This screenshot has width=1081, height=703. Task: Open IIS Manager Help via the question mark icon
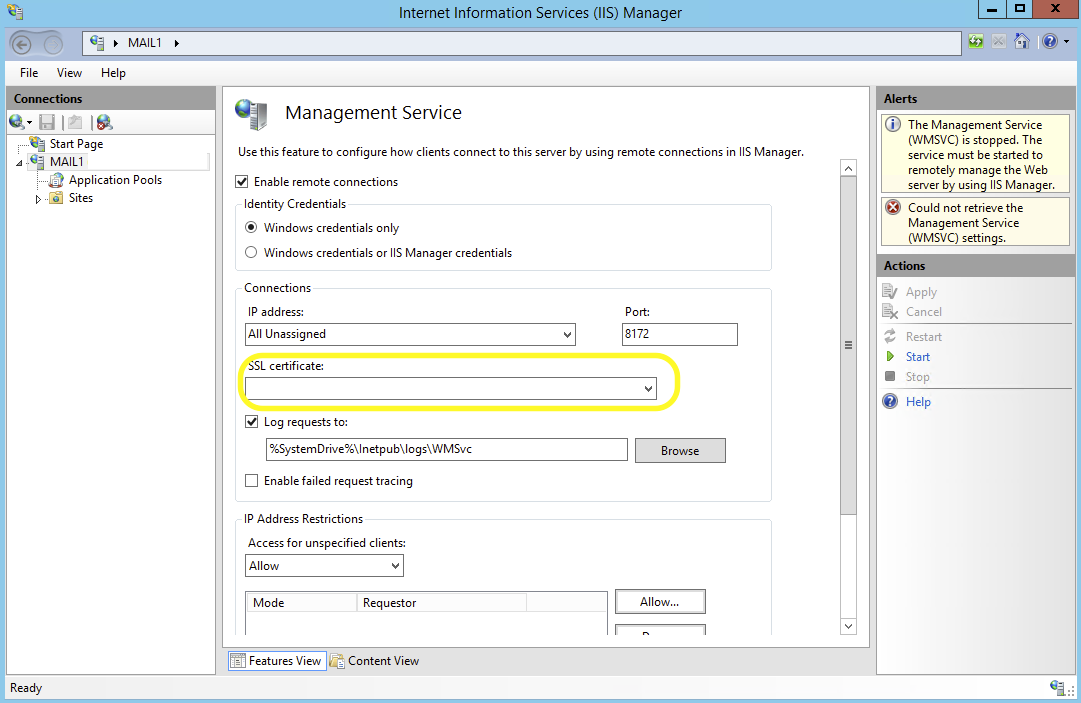pos(1051,41)
